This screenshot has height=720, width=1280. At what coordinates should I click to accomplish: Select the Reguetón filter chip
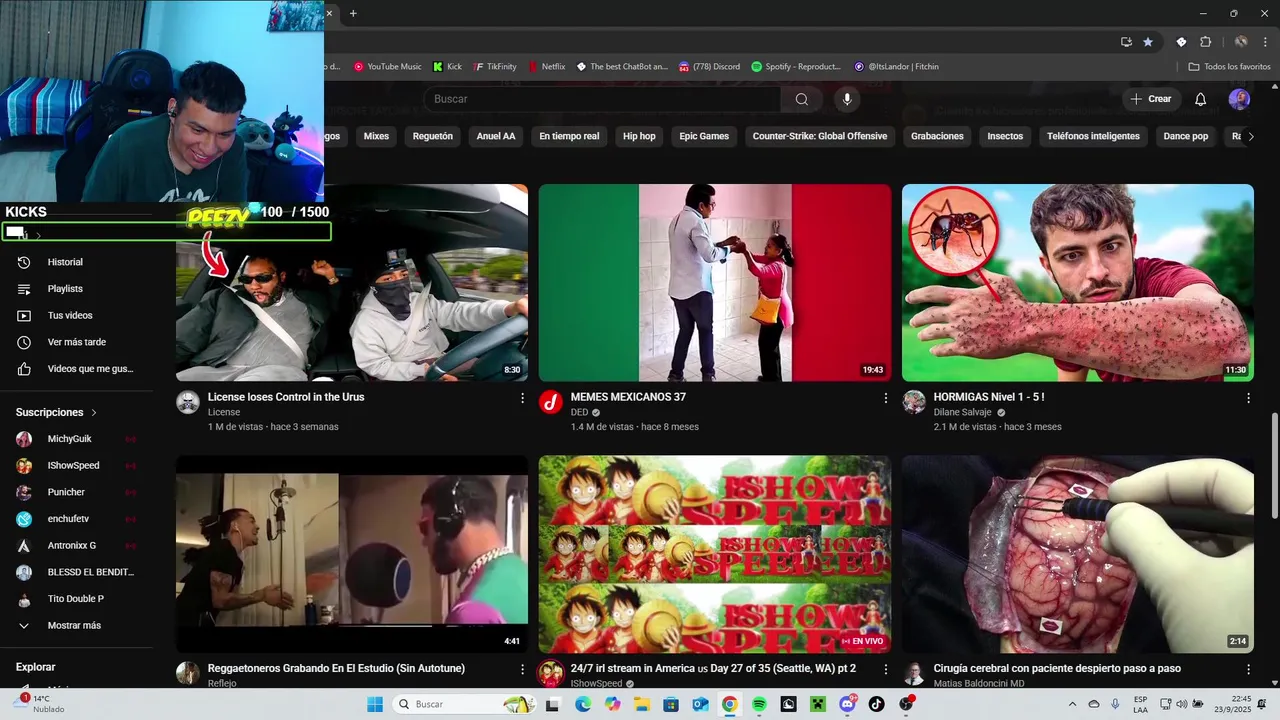point(433,136)
